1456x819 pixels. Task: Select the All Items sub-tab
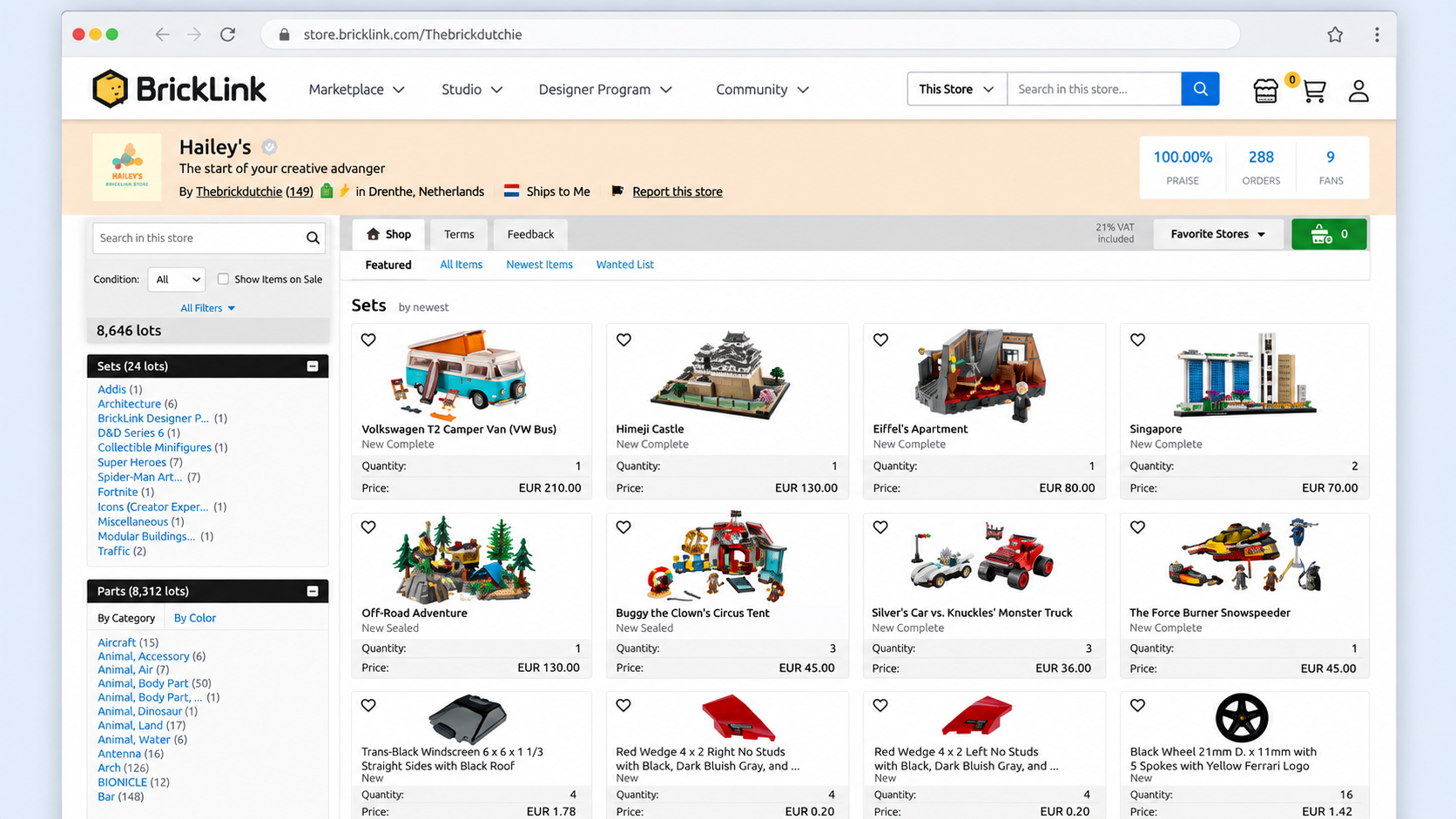[461, 265]
